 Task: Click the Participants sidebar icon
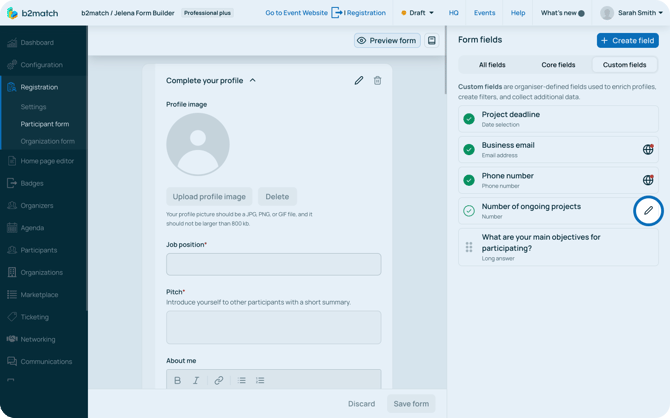pos(12,250)
